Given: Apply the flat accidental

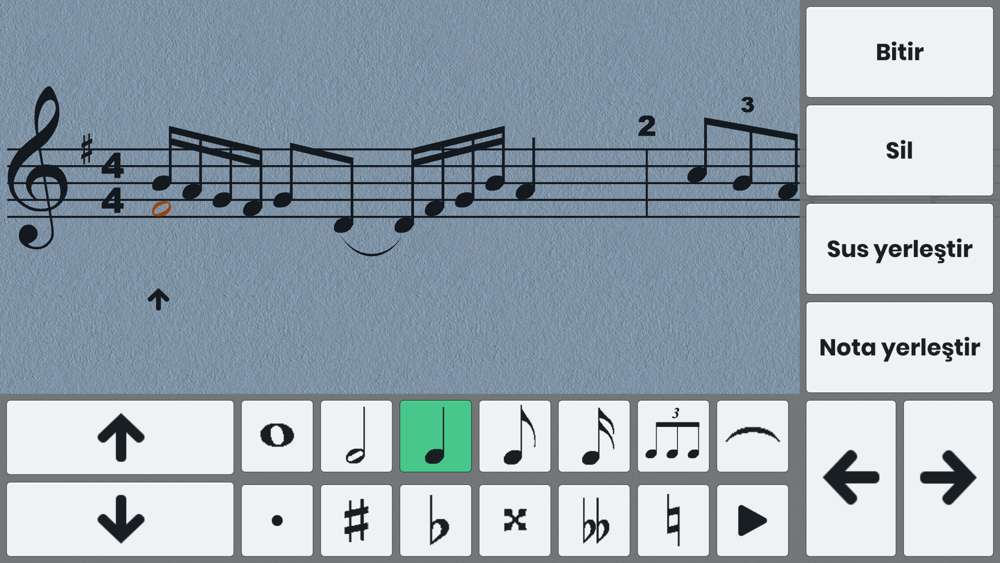Looking at the screenshot, I should (436, 520).
